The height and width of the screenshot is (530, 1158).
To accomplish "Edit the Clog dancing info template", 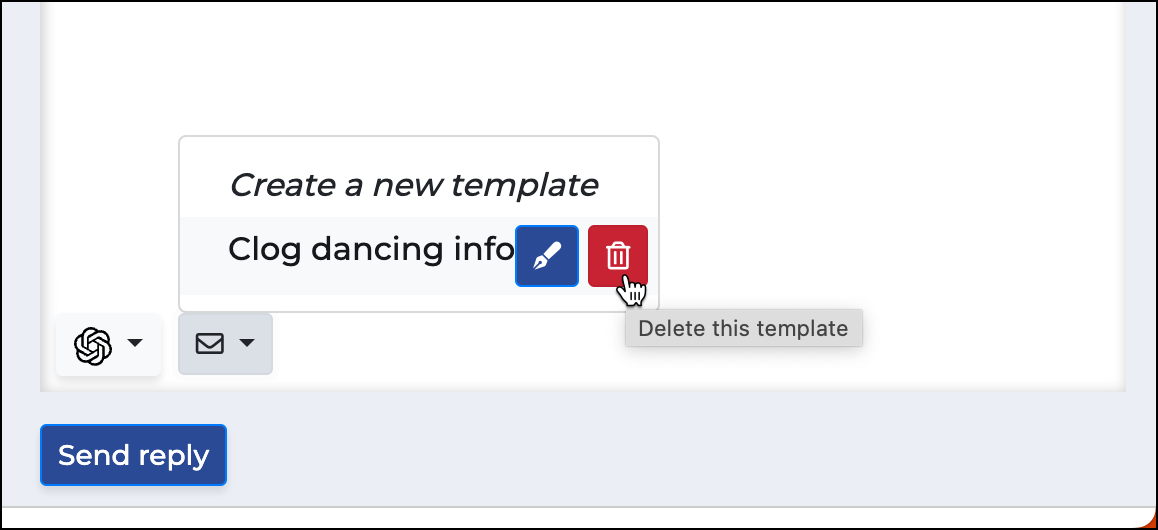I will pyautogui.click(x=547, y=255).
